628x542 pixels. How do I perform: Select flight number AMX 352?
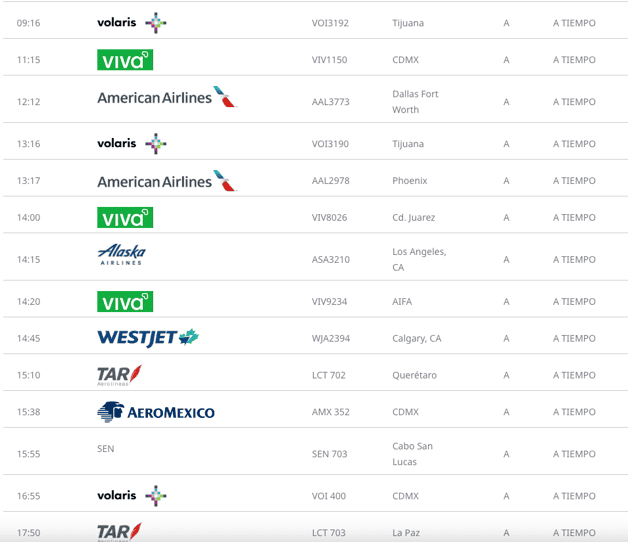[331, 412]
